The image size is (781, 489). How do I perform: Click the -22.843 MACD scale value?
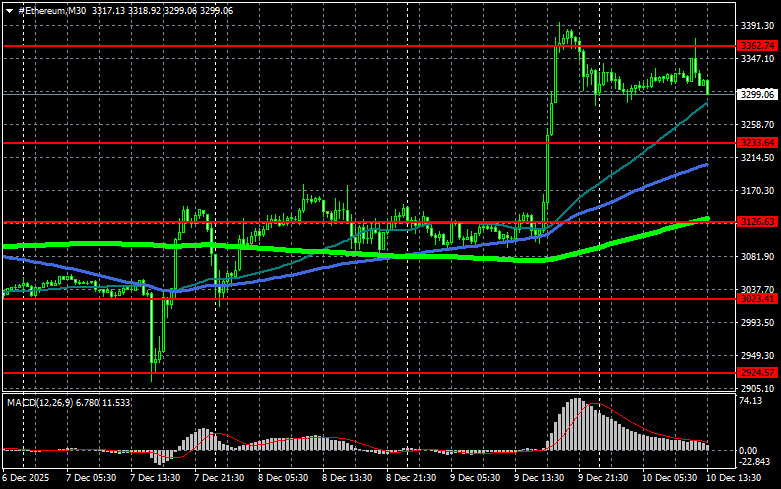pos(754,462)
